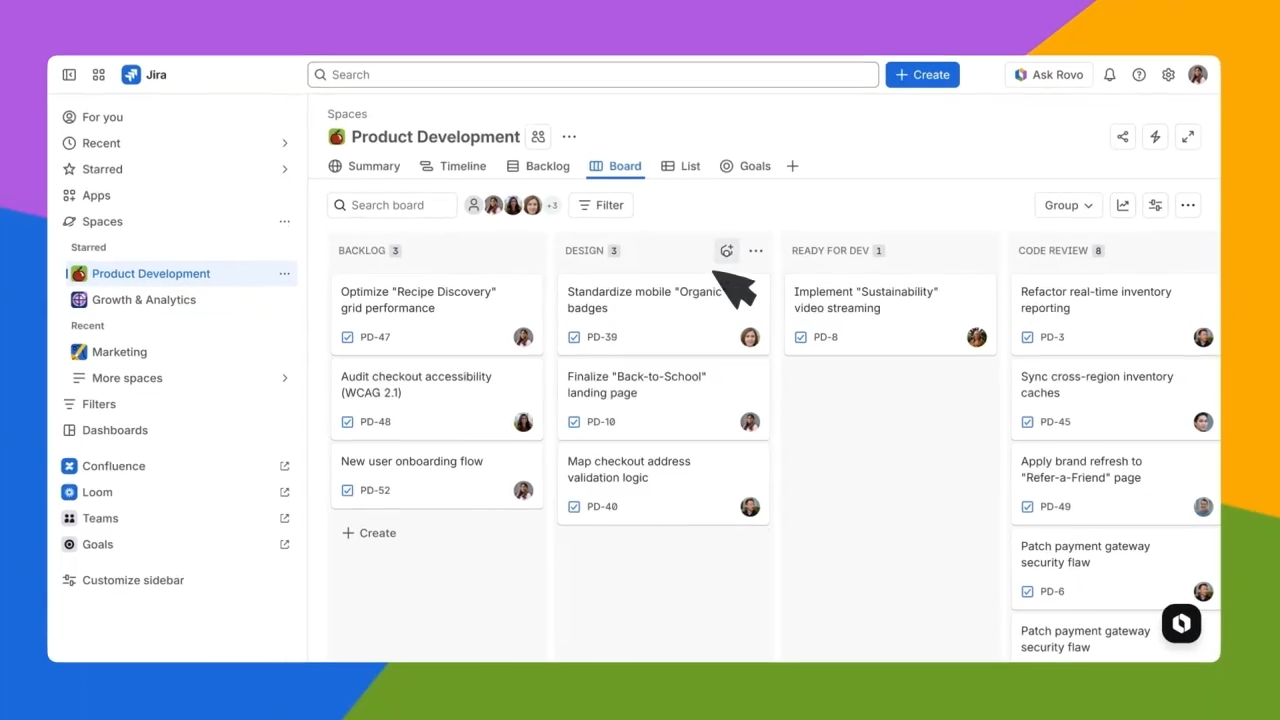The image size is (1280, 720).
Task: Add a new view with the plus icon
Action: 792,166
